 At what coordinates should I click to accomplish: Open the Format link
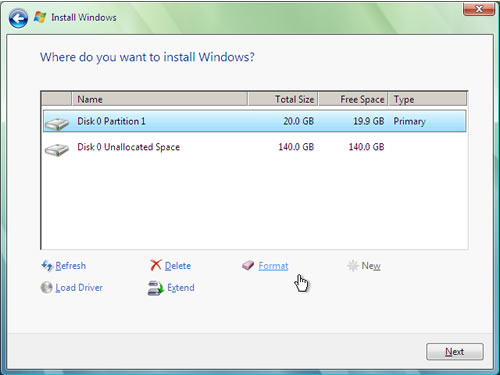pyautogui.click(x=273, y=266)
